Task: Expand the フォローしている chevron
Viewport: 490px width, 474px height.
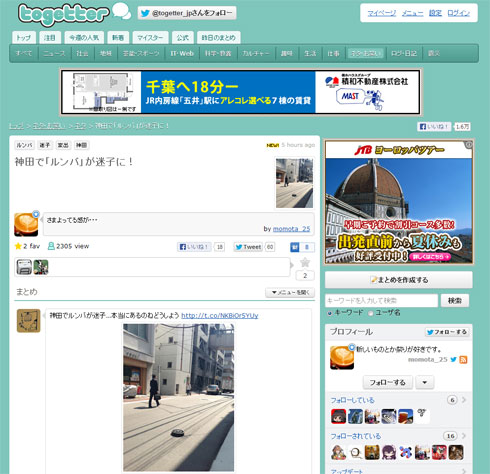Action: [x=464, y=400]
